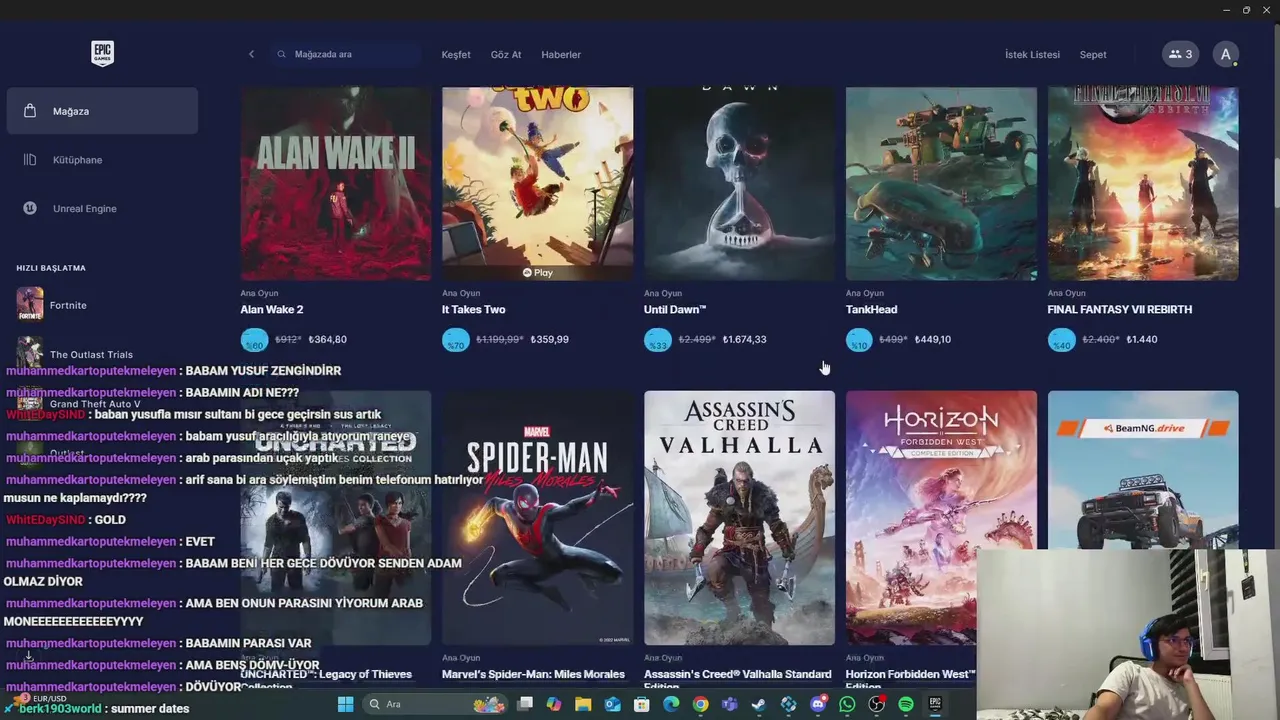Open the Göz At tab
The width and height of the screenshot is (1280, 720).
tap(506, 55)
